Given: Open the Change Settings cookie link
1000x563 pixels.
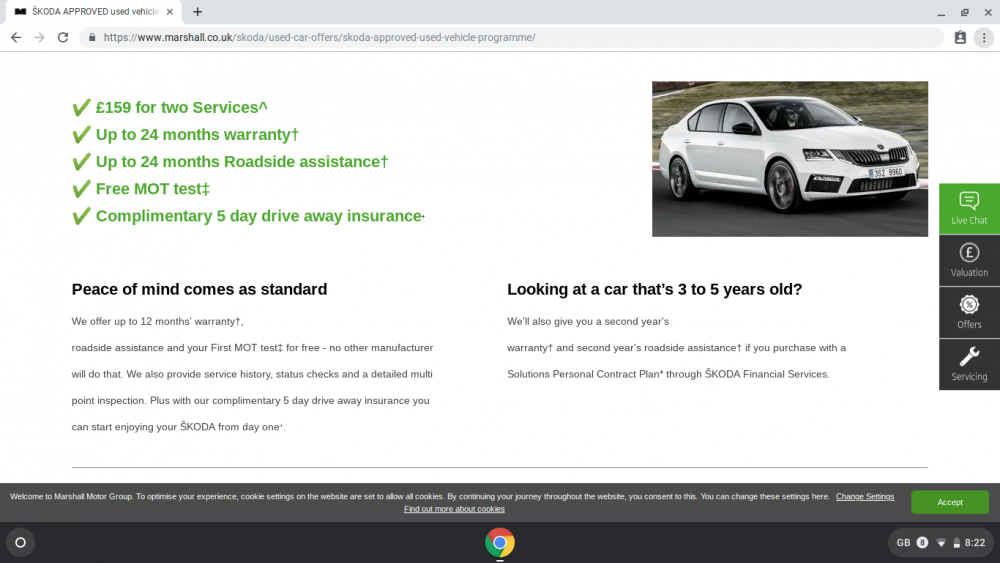Looking at the screenshot, I should click(865, 497).
